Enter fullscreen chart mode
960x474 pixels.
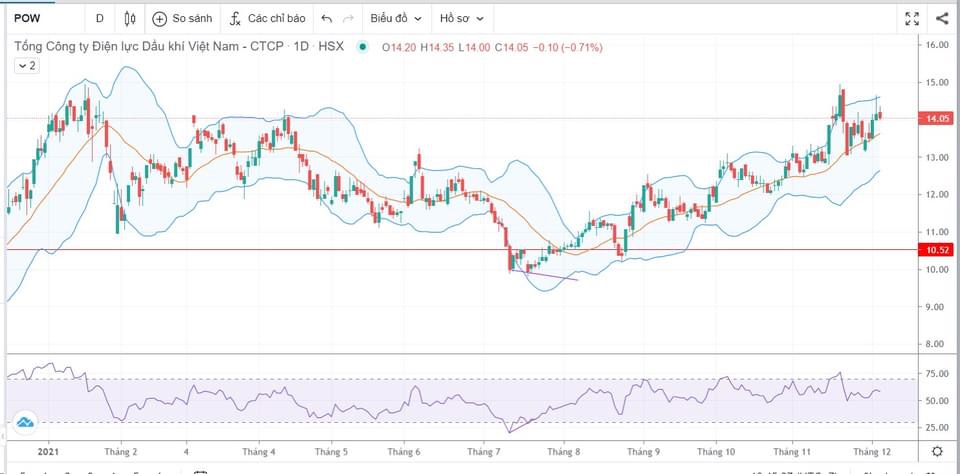(x=911, y=18)
